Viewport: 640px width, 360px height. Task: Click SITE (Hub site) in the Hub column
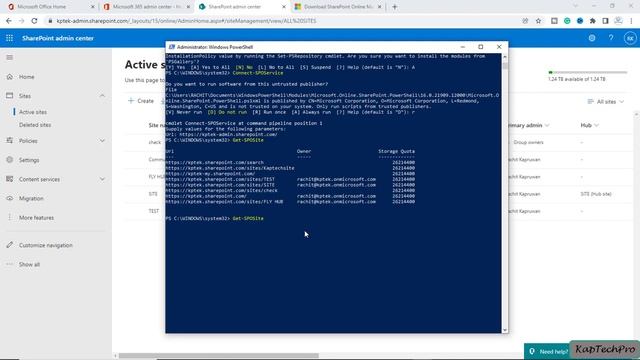tap(596, 194)
